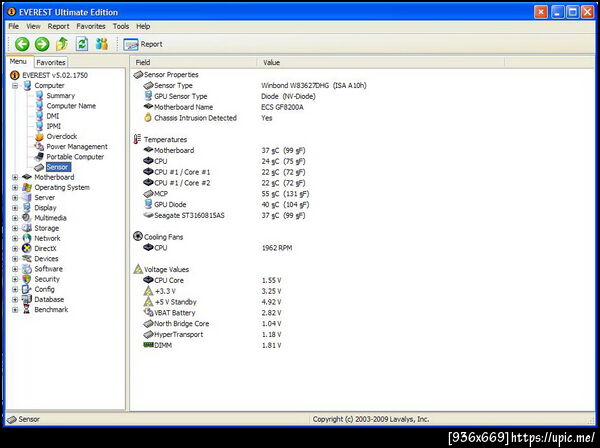Expand the Motherboard tree node
Viewport: 600px width, 448px height.
click(15, 177)
